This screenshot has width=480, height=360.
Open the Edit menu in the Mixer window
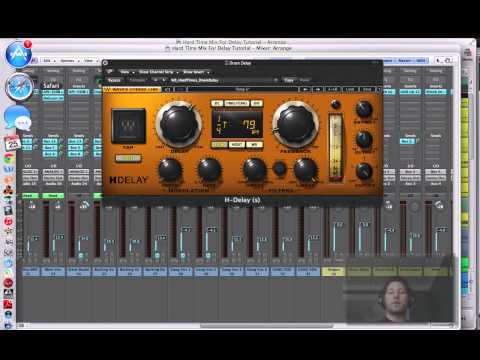48,61
